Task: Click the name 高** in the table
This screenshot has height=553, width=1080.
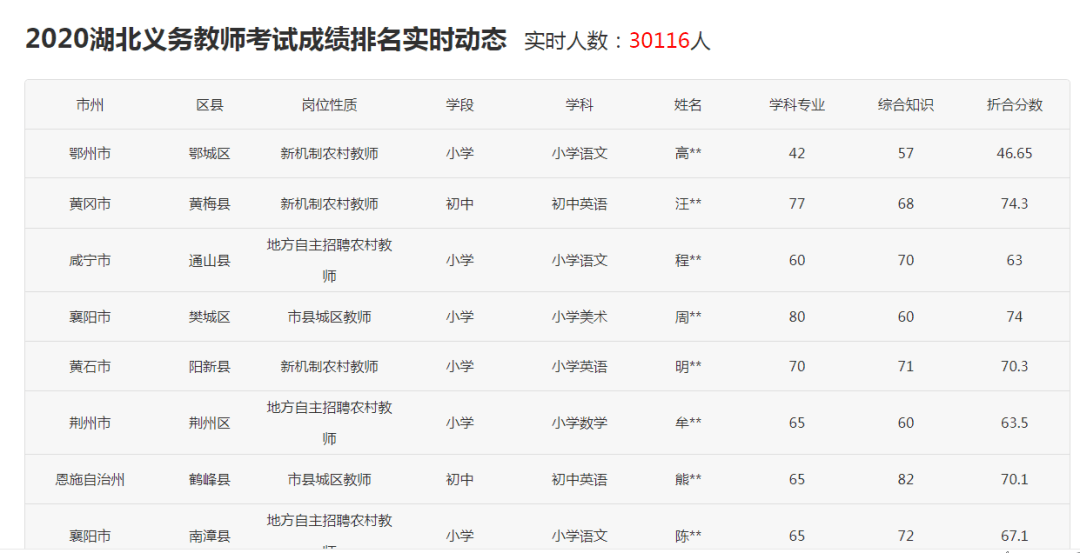Action: tap(688, 154)
